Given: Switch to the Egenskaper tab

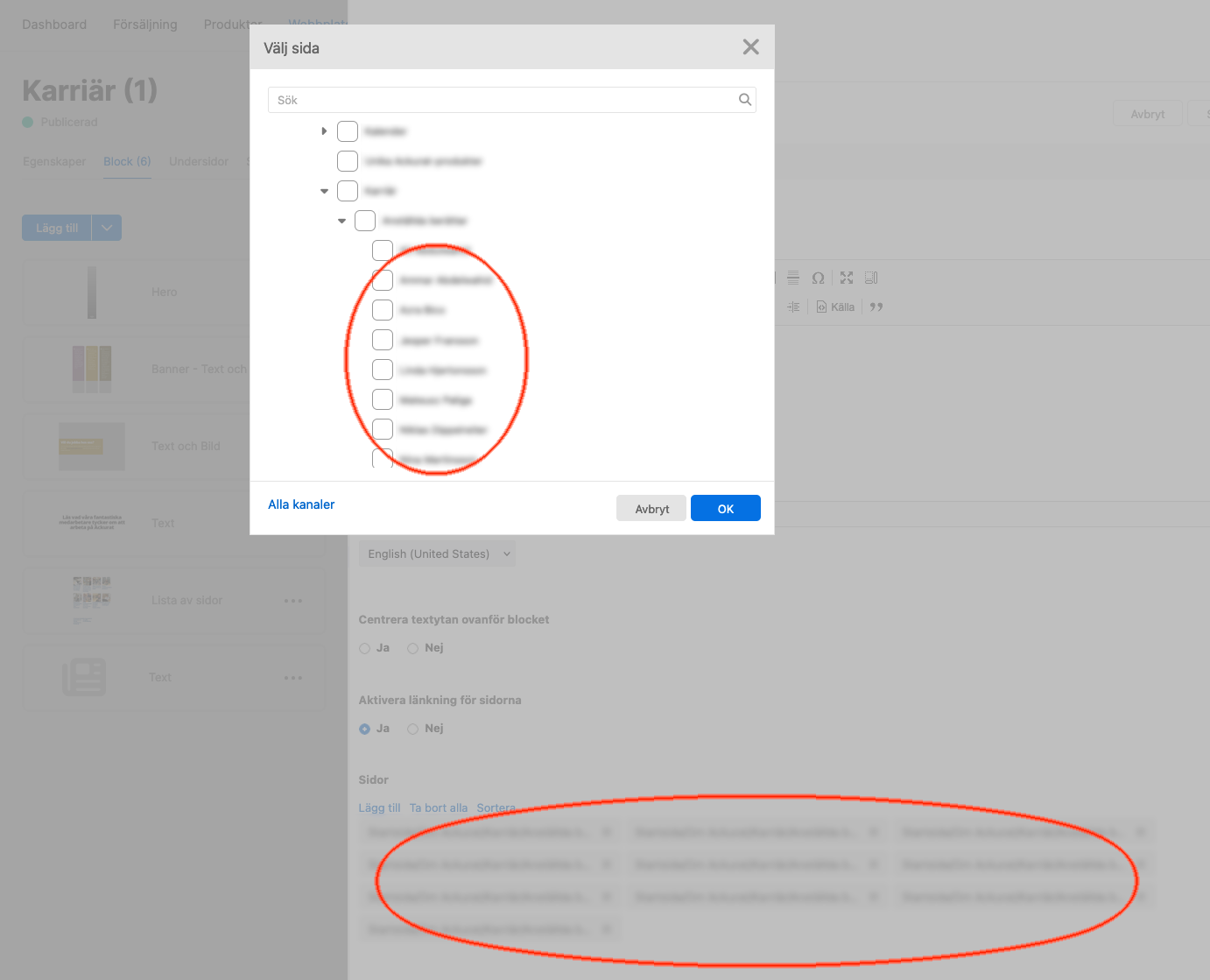Looking at the screenshot, I should 54,162.
